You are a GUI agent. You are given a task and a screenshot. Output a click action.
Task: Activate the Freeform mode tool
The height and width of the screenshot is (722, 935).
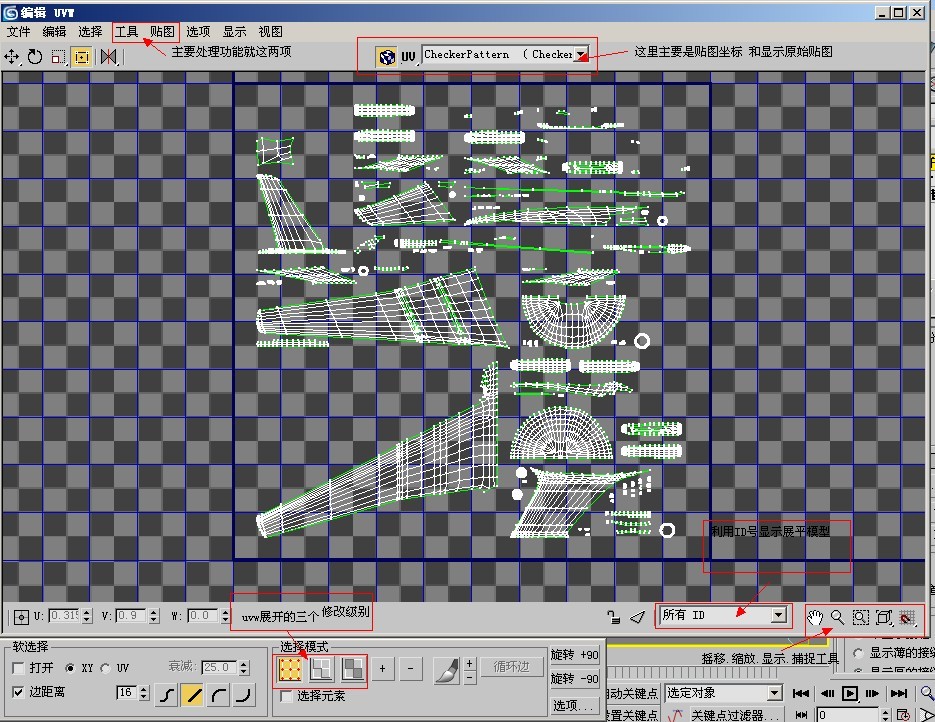[x=81, y=57]
